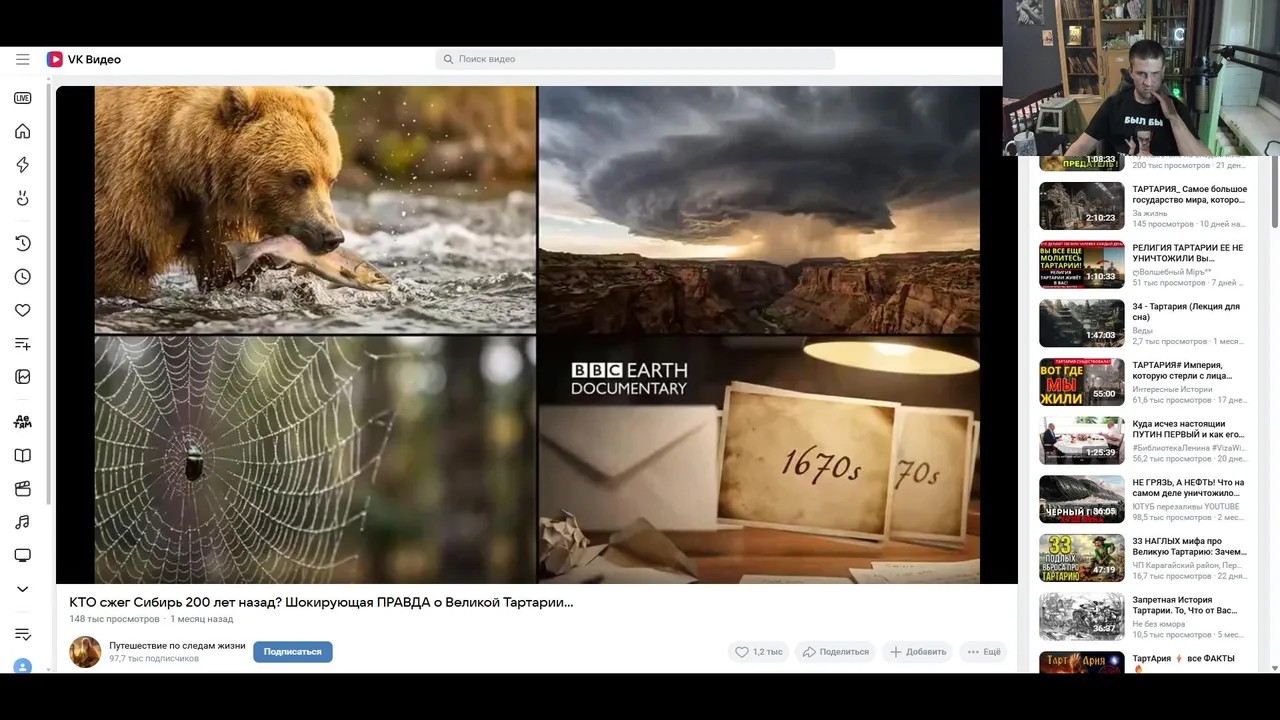Open the user profile avatar in the sidebar

pos(22,666)
